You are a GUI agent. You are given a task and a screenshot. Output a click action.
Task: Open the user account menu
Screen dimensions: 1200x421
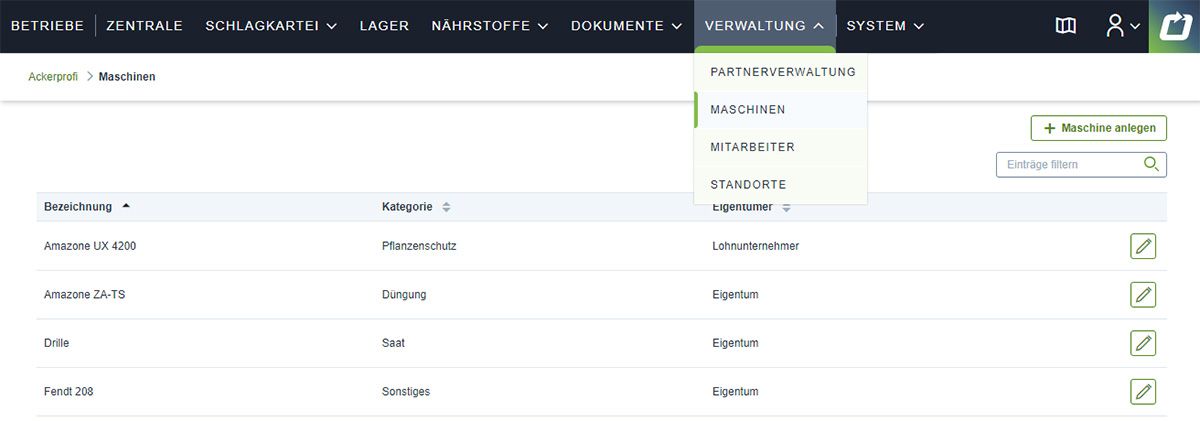tap(1122, 26)
